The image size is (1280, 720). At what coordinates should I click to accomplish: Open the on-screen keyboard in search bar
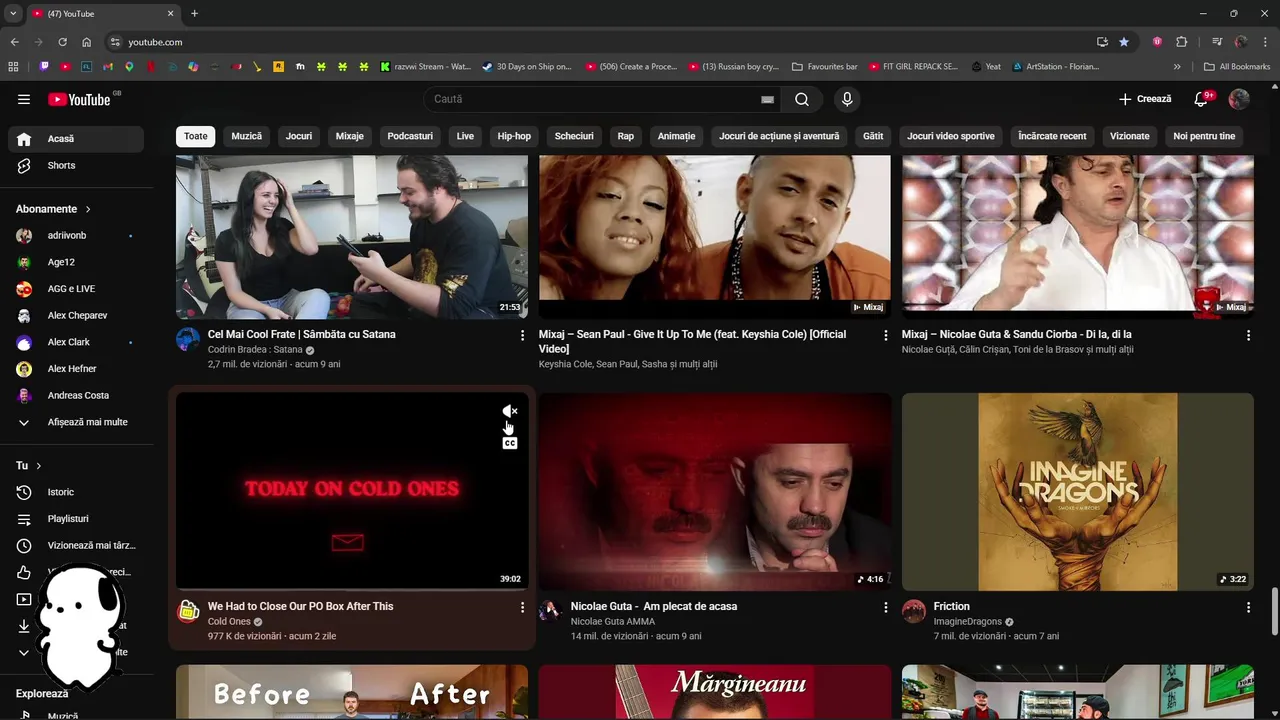pos(767,99)
